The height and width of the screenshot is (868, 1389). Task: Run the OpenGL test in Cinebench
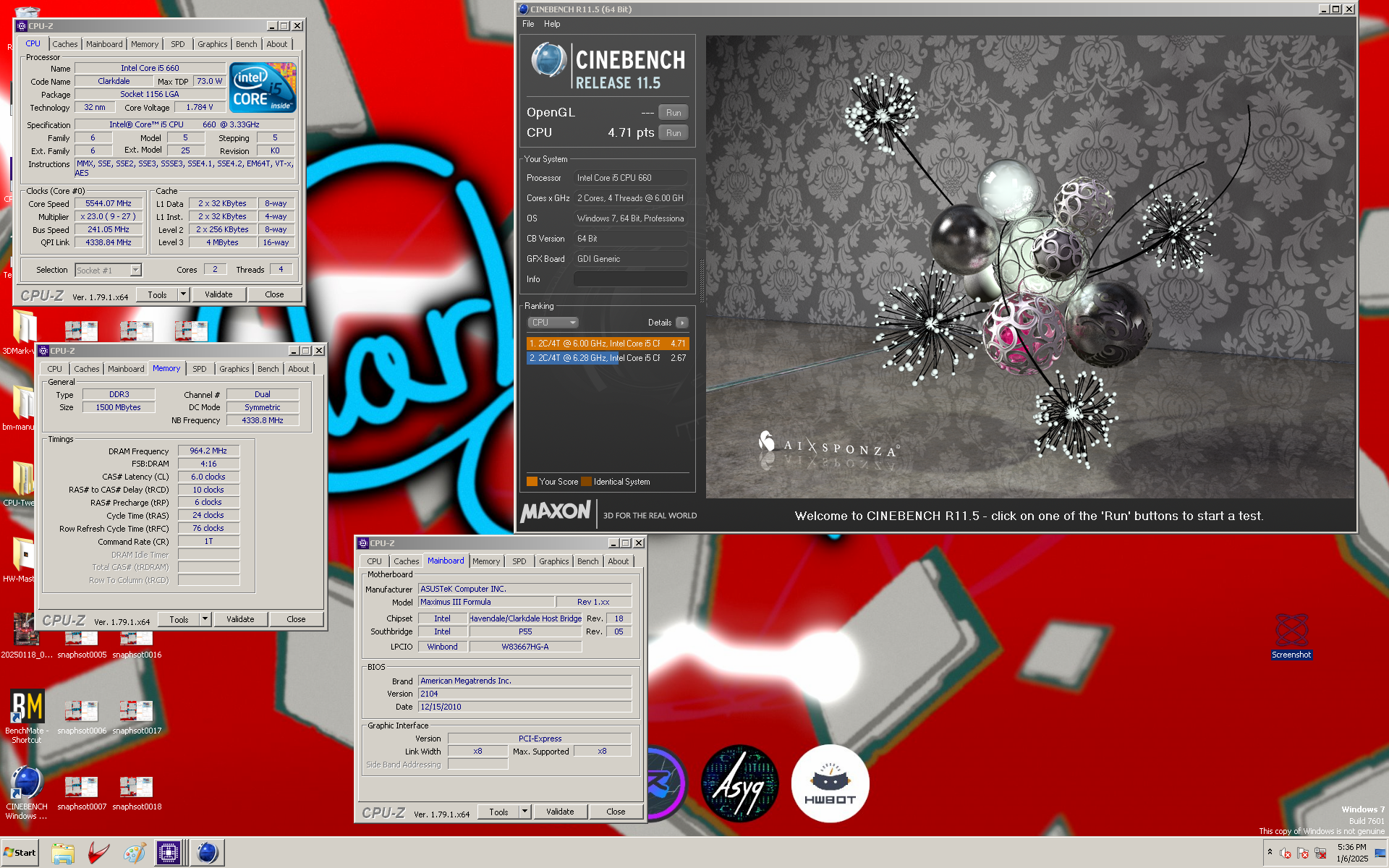click(673, 113)
